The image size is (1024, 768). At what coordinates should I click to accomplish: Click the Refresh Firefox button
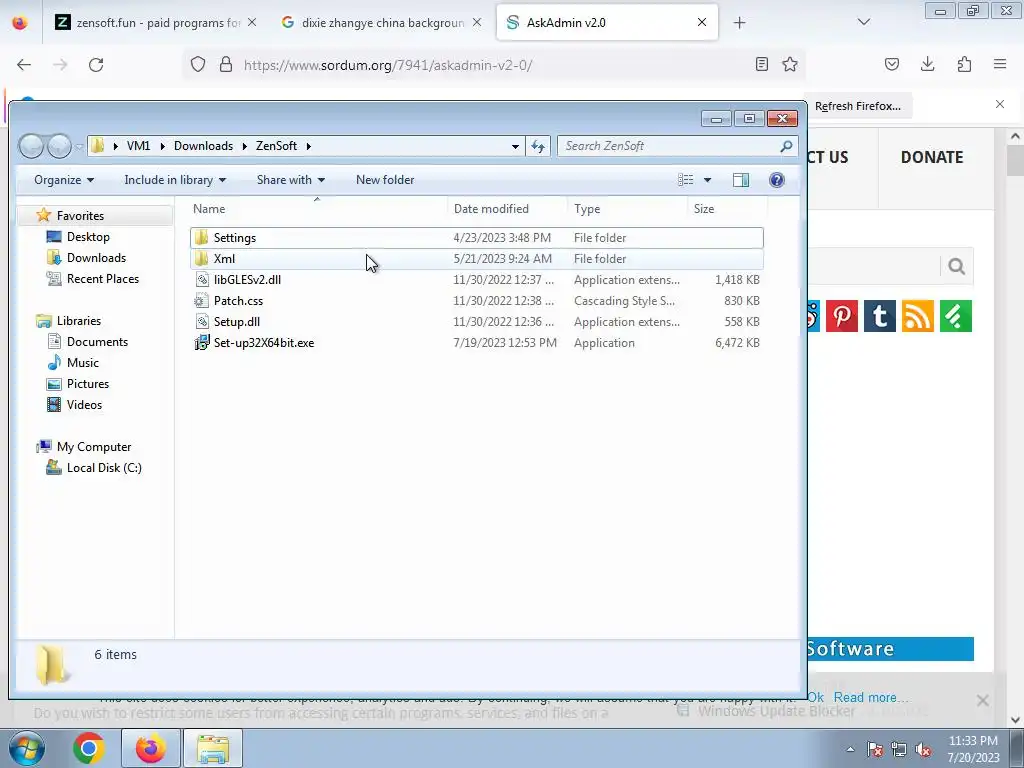point(857,106)
